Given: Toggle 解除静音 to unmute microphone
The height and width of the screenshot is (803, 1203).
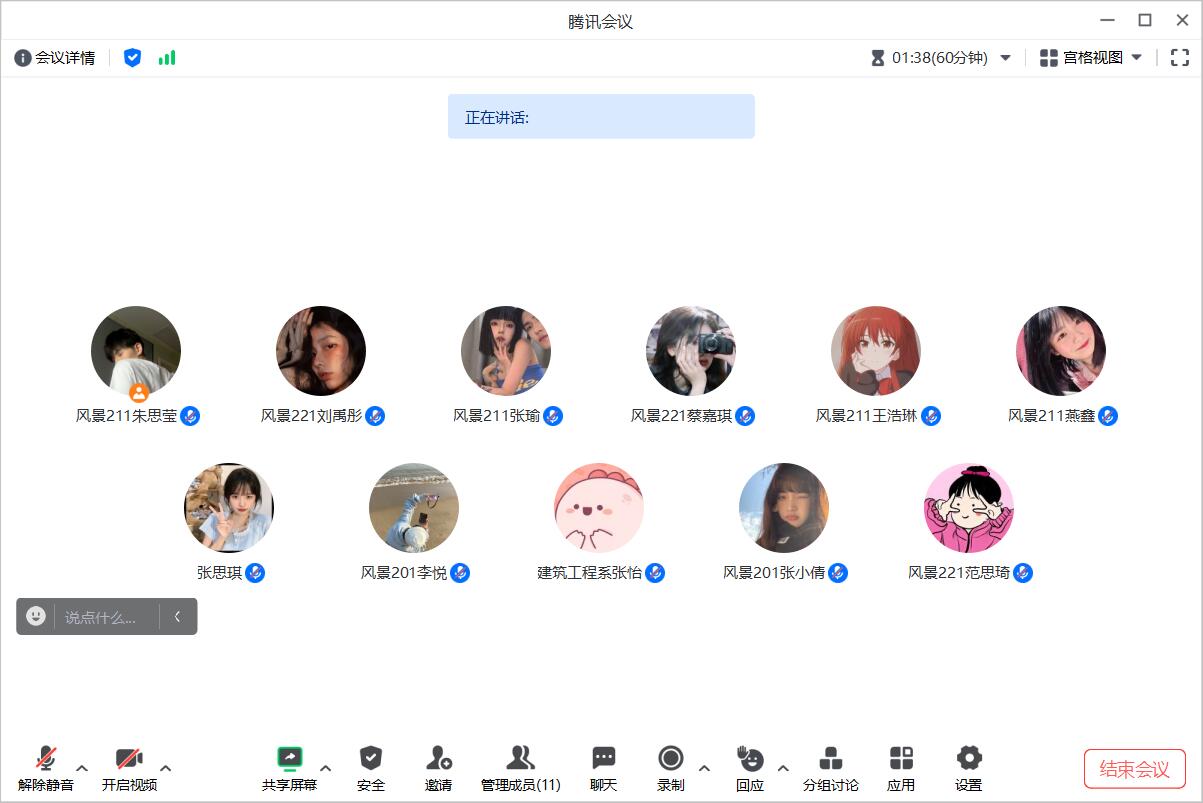Looking at the screenshot, I should tap(46, 759).
